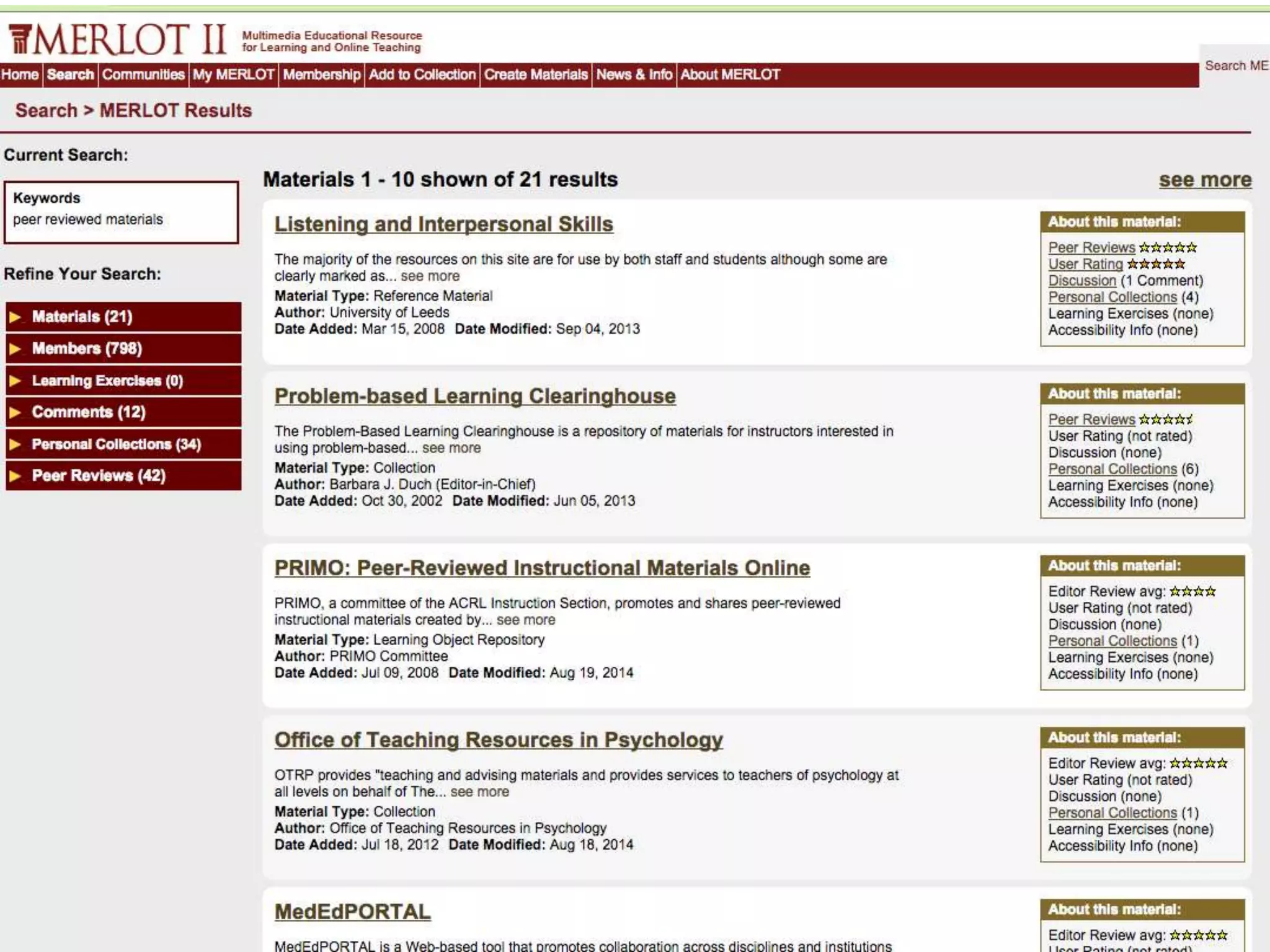Click User Rating stars for Listening Skills
This screenshot has height=952, width=1270.
click(x=1155, y=265)
